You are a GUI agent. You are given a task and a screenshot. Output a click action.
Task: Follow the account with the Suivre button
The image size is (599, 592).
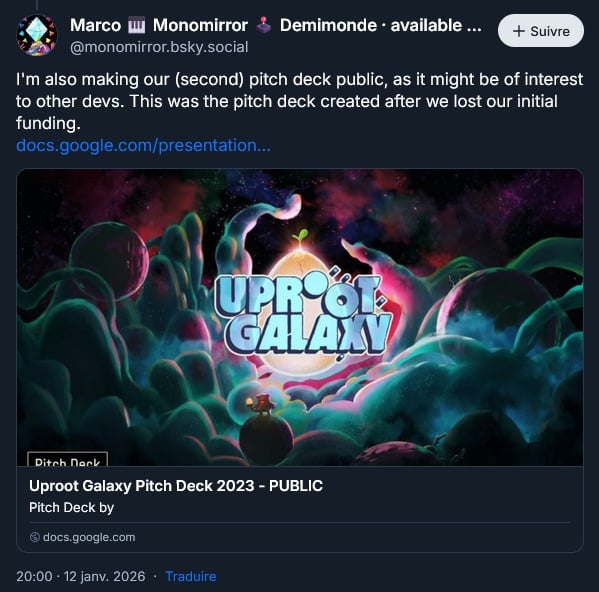tap(541, 31)
